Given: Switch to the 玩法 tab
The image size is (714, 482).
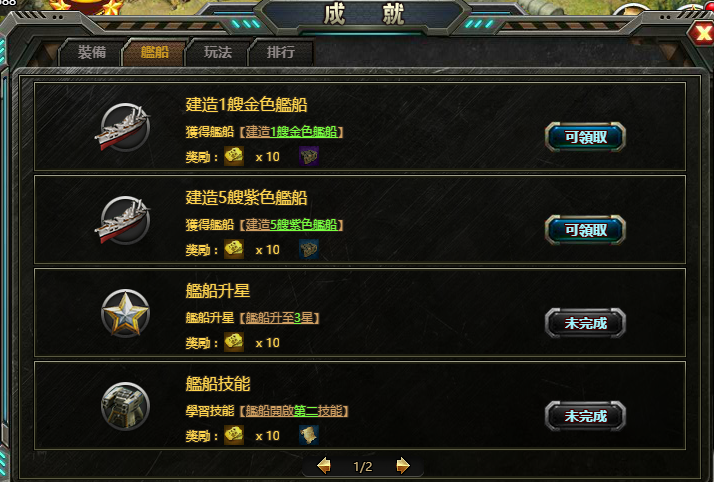Looking at the screenshot, I should [x=218, y=52].
